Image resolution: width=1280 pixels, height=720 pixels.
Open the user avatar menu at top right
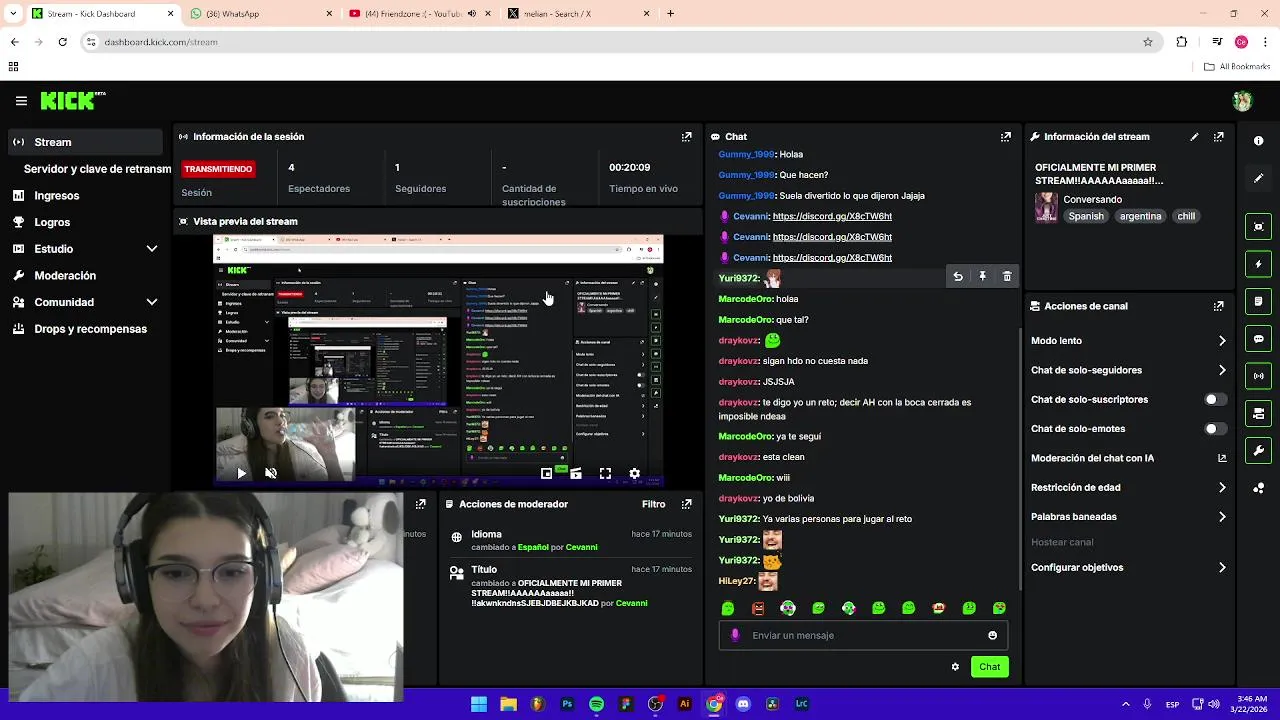pyautogui.click(x=1243, y=101)
